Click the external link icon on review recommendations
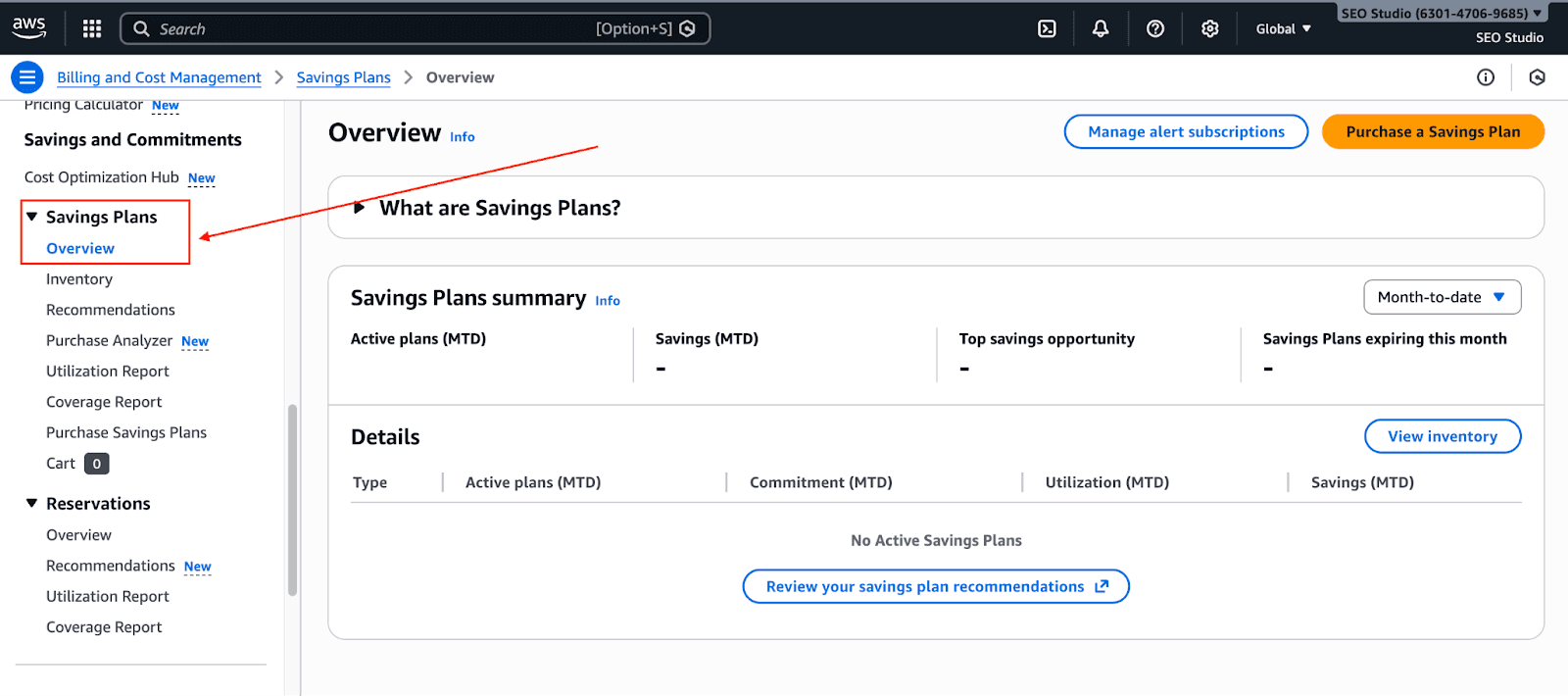The image size is (1568, 696). point(1102,586)
